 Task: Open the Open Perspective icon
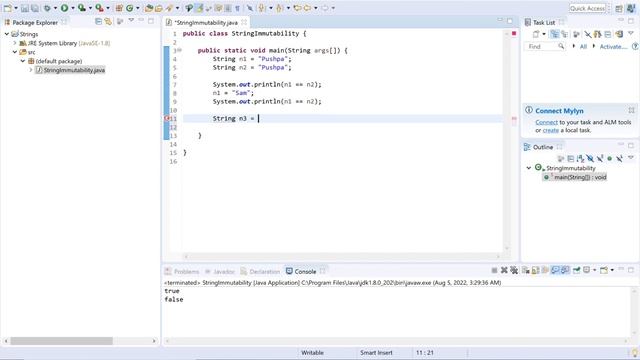619,9
